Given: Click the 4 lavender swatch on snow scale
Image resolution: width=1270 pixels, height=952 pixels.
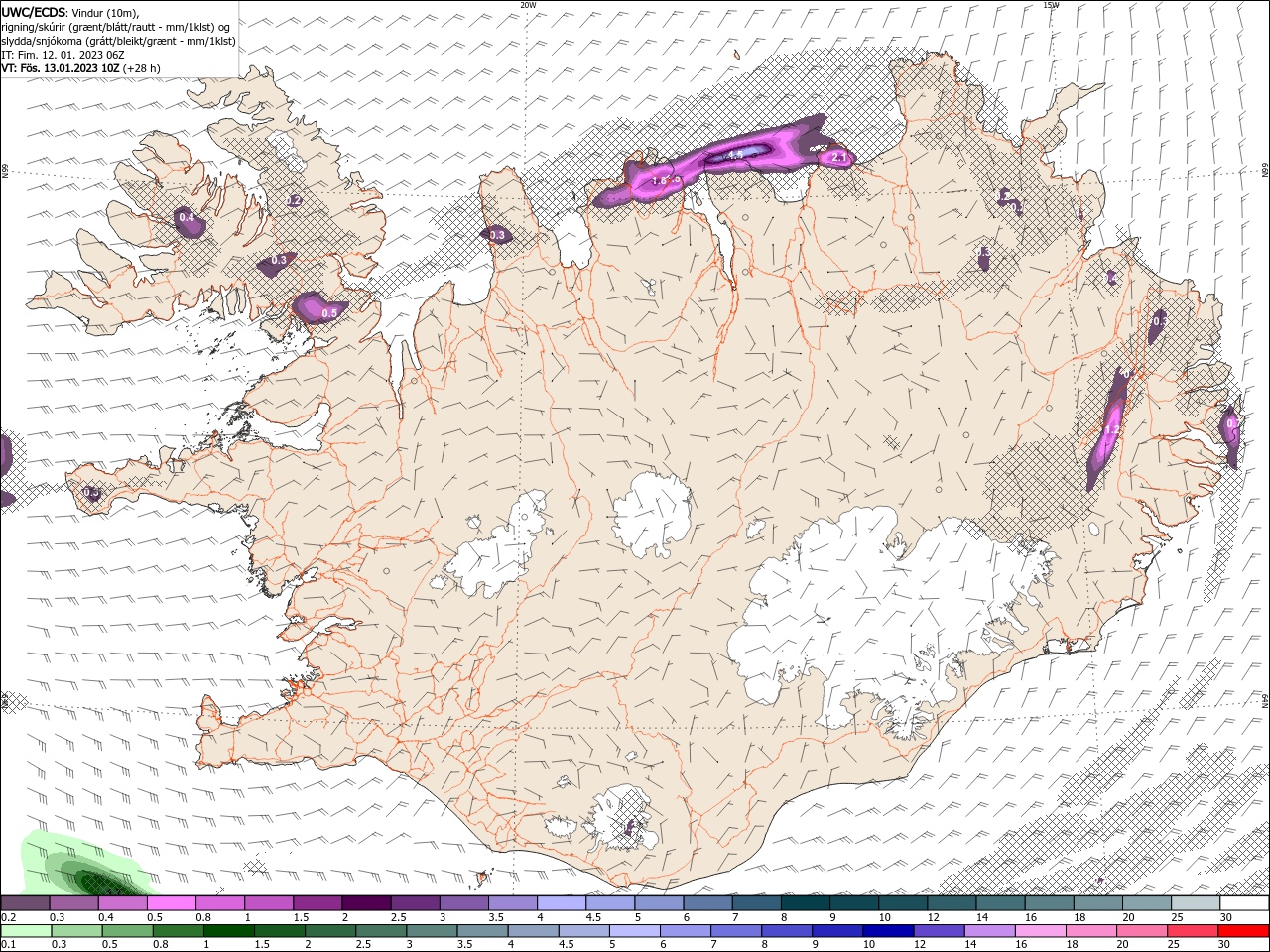Looking at the screenshot, I should (x=561, y=902).
